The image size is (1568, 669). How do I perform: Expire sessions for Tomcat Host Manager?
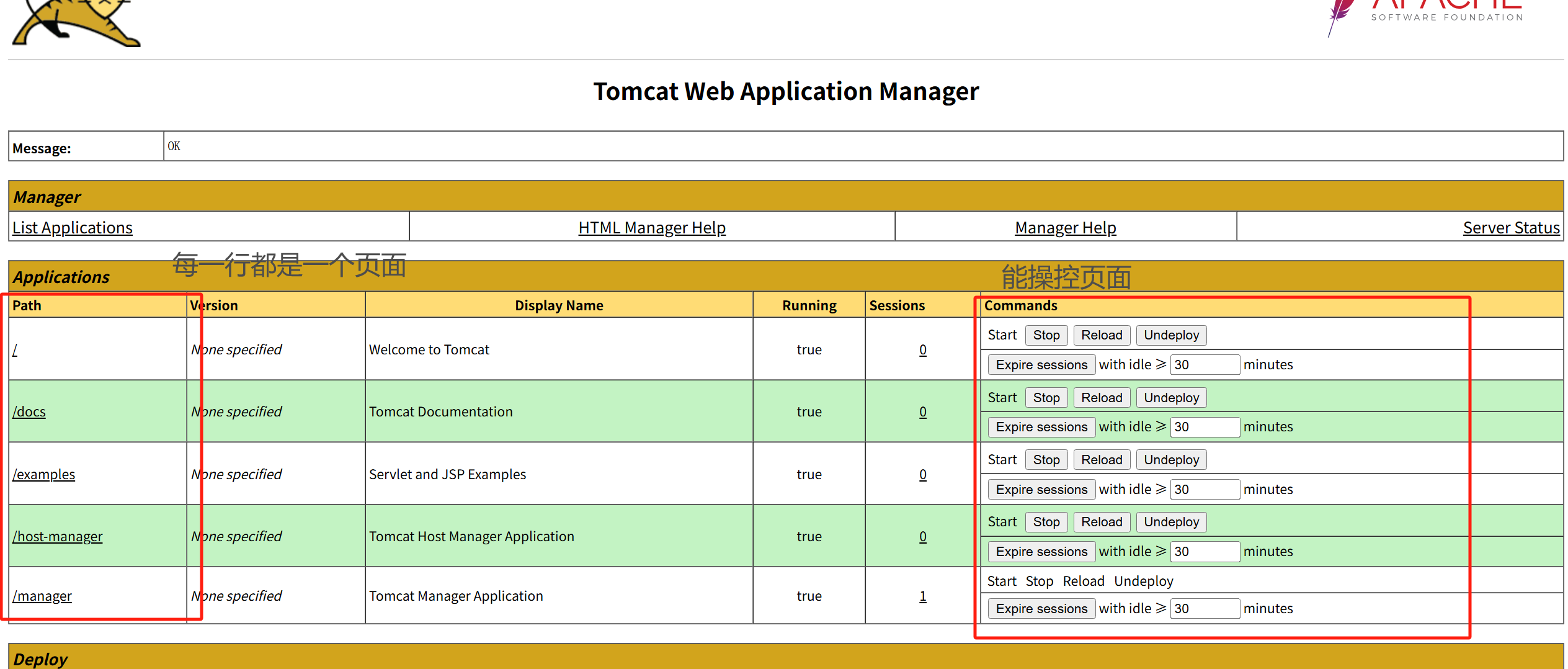coord(1041,552)
